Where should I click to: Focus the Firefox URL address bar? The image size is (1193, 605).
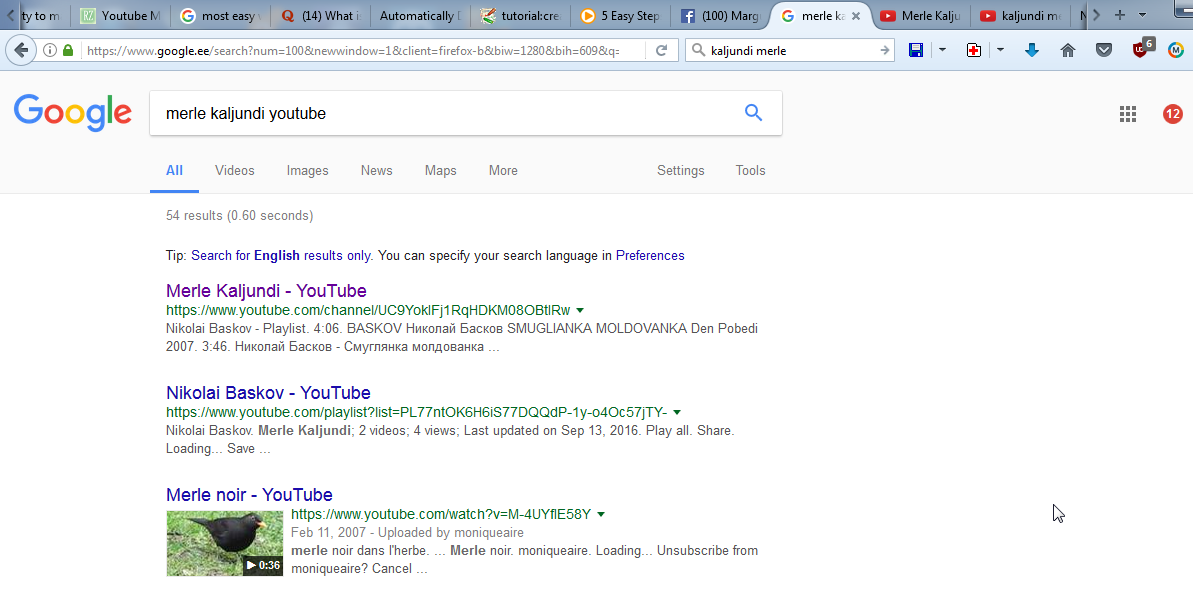click(x=352, y=50)
